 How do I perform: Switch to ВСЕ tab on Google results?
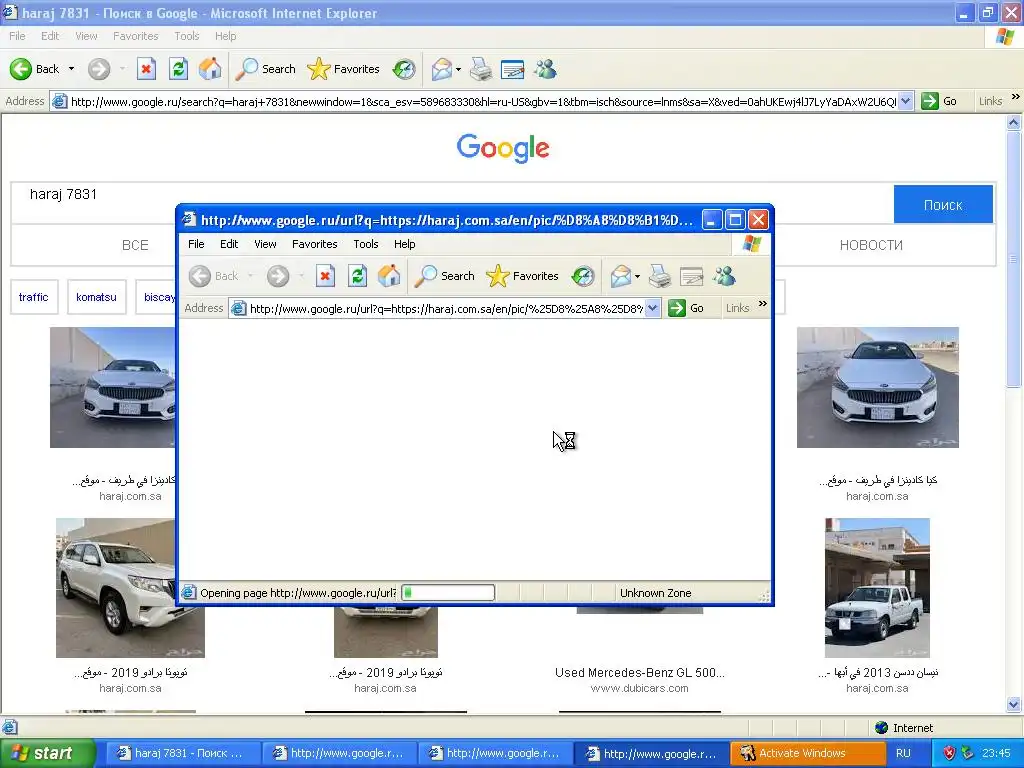click(135, 245)
